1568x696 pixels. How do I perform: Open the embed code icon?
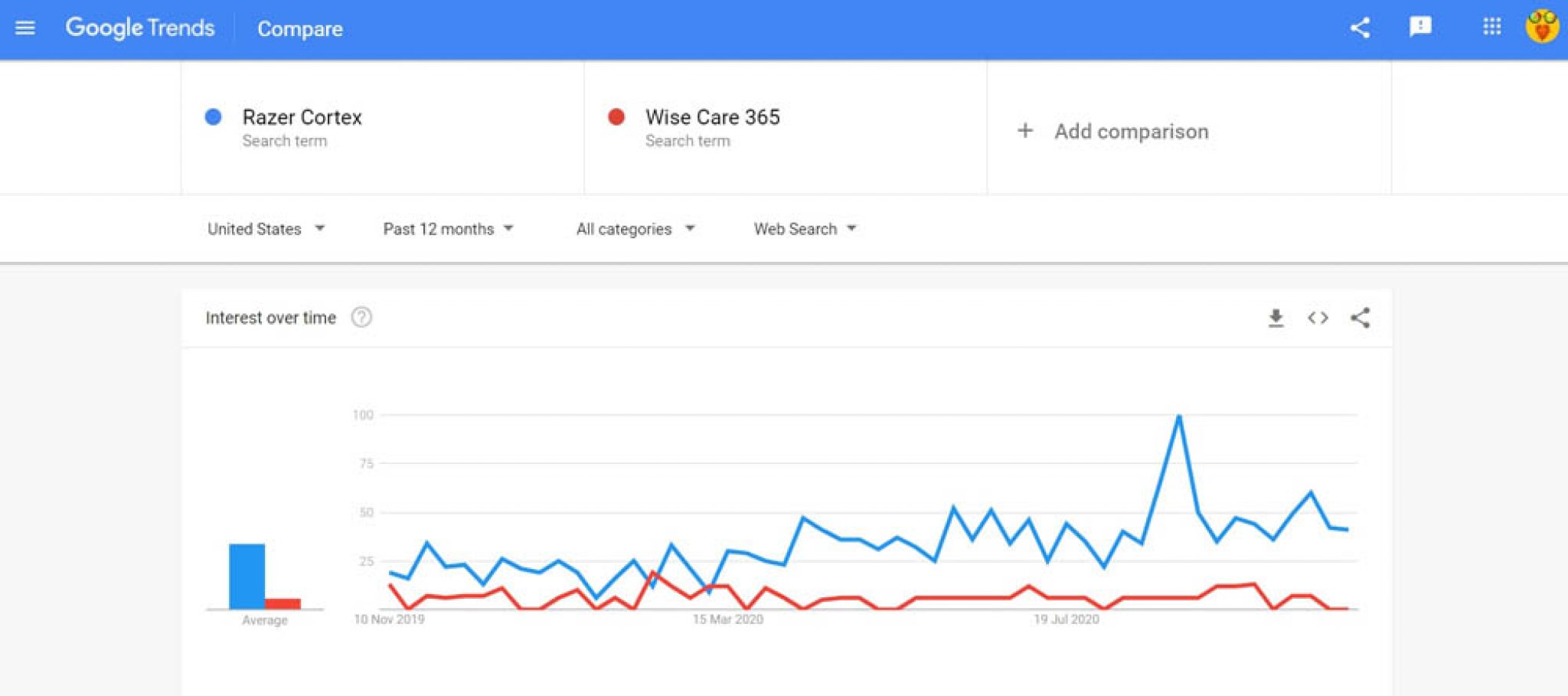[1318, 318]
